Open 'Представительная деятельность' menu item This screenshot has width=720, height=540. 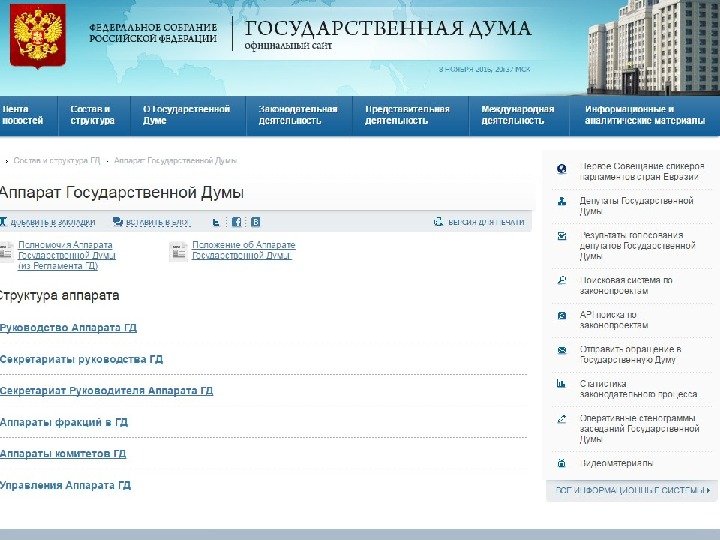pos(407,115)
